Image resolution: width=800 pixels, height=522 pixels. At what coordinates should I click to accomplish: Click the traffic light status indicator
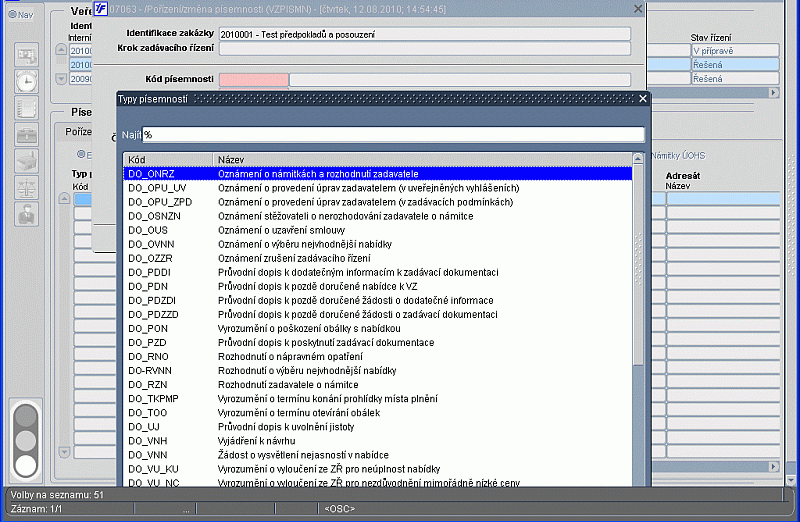[26, 441]
